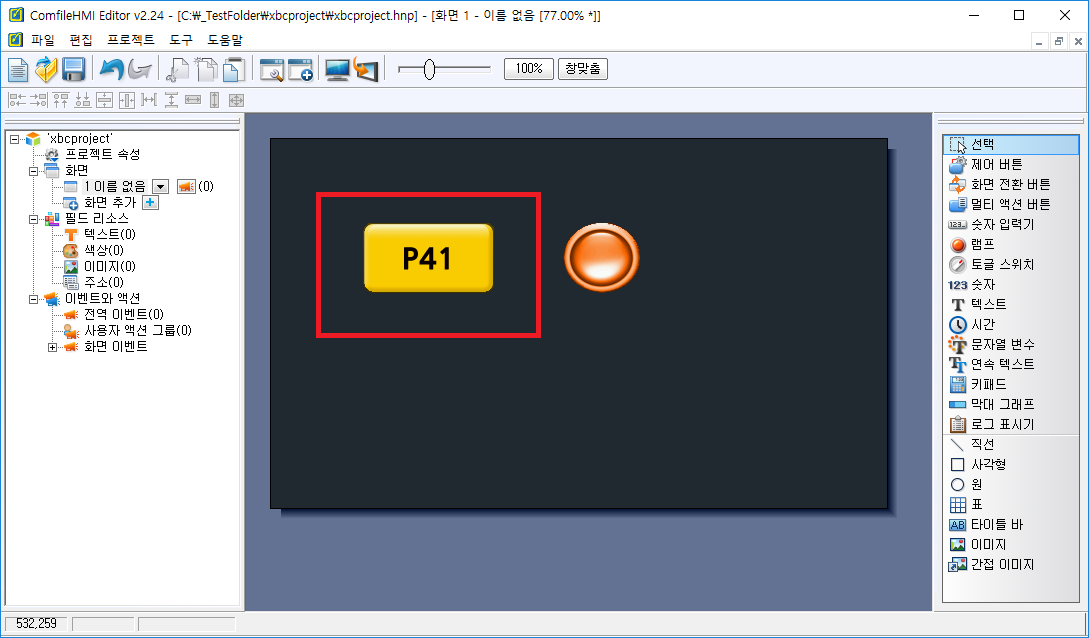Open the 도구 menu

[x=181, y=40]
